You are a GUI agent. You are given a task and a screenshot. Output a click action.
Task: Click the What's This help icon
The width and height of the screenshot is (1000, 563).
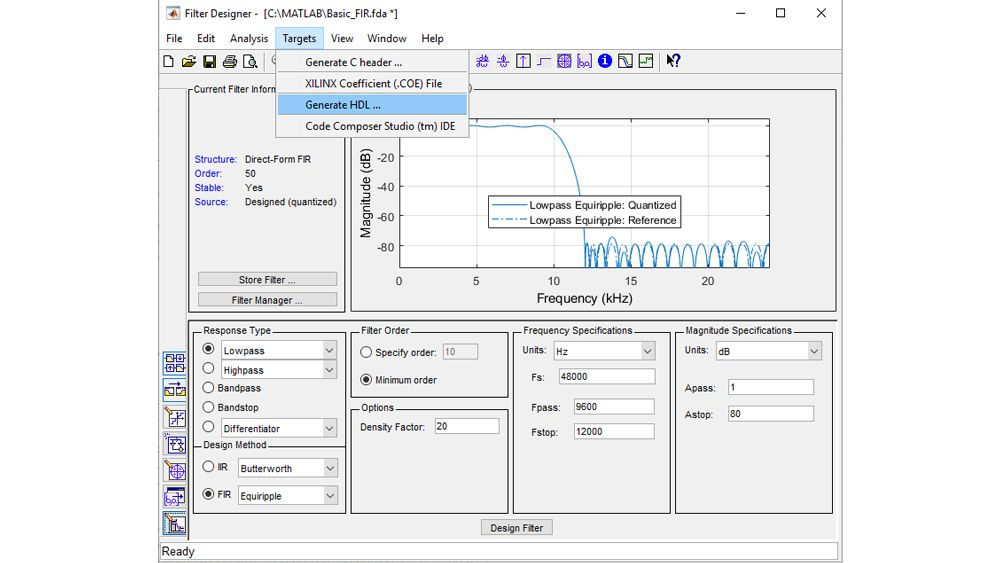(673, 61)
